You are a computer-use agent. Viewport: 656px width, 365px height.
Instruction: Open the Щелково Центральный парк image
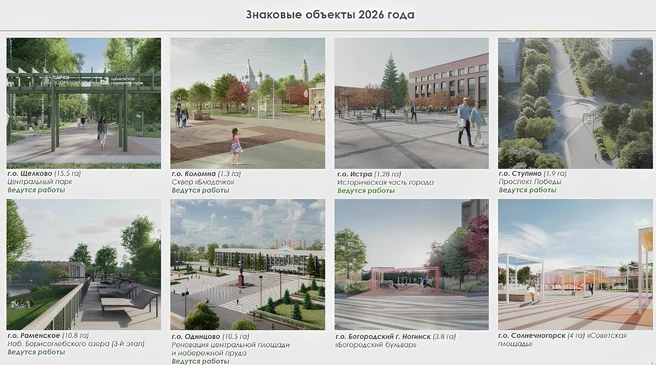[x=84, y=103]
